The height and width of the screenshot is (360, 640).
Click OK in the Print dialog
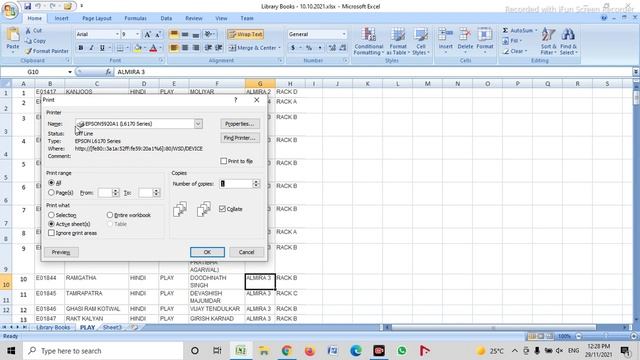[x=207, y=252]
